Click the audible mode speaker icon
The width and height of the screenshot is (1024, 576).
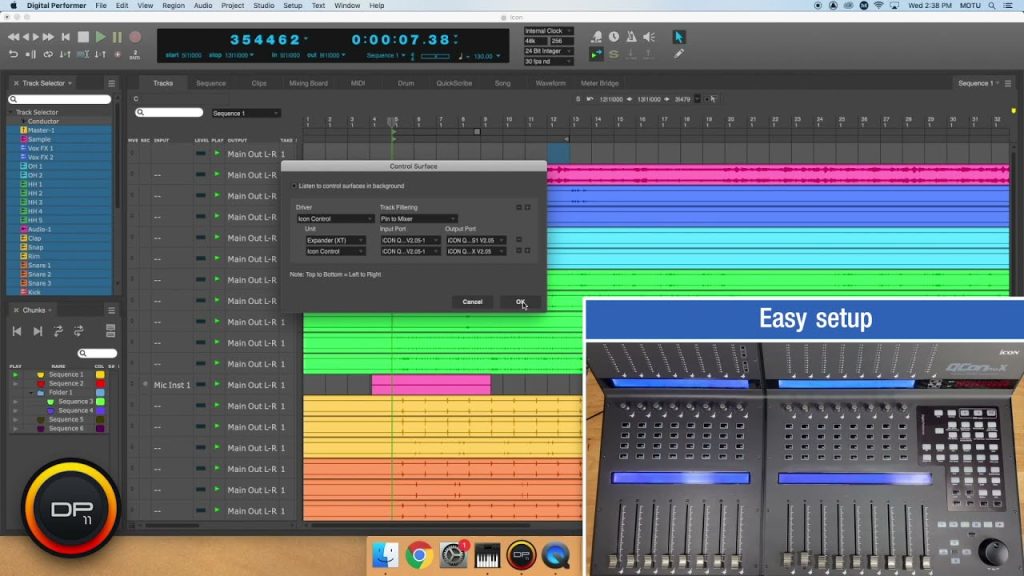649,37
